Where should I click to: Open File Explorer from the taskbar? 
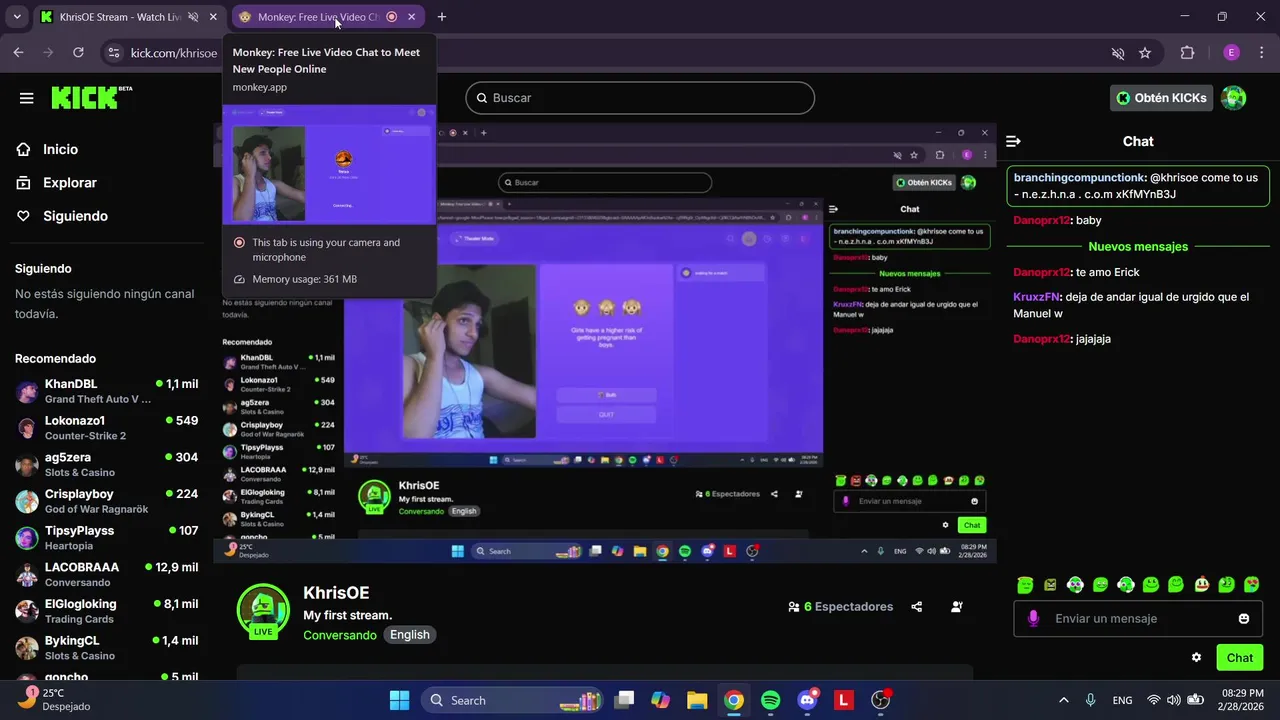click(x=697, y=700)
